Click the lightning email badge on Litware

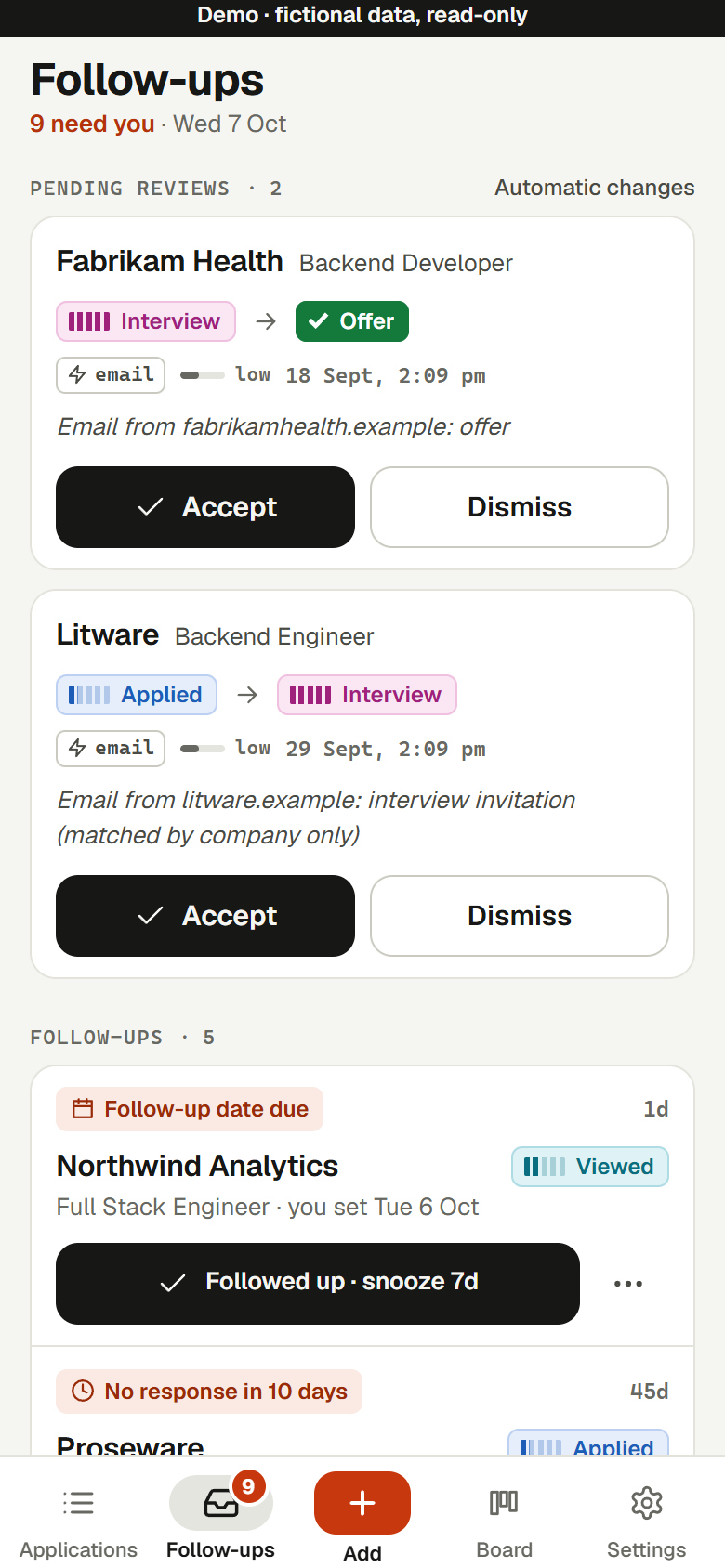(111, 748)
